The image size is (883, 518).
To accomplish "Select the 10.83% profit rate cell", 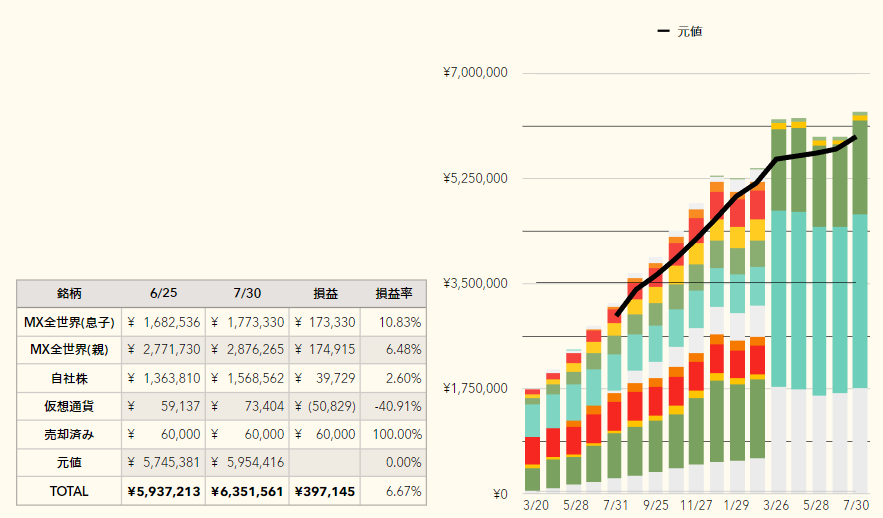I will (x=394, y=322).
